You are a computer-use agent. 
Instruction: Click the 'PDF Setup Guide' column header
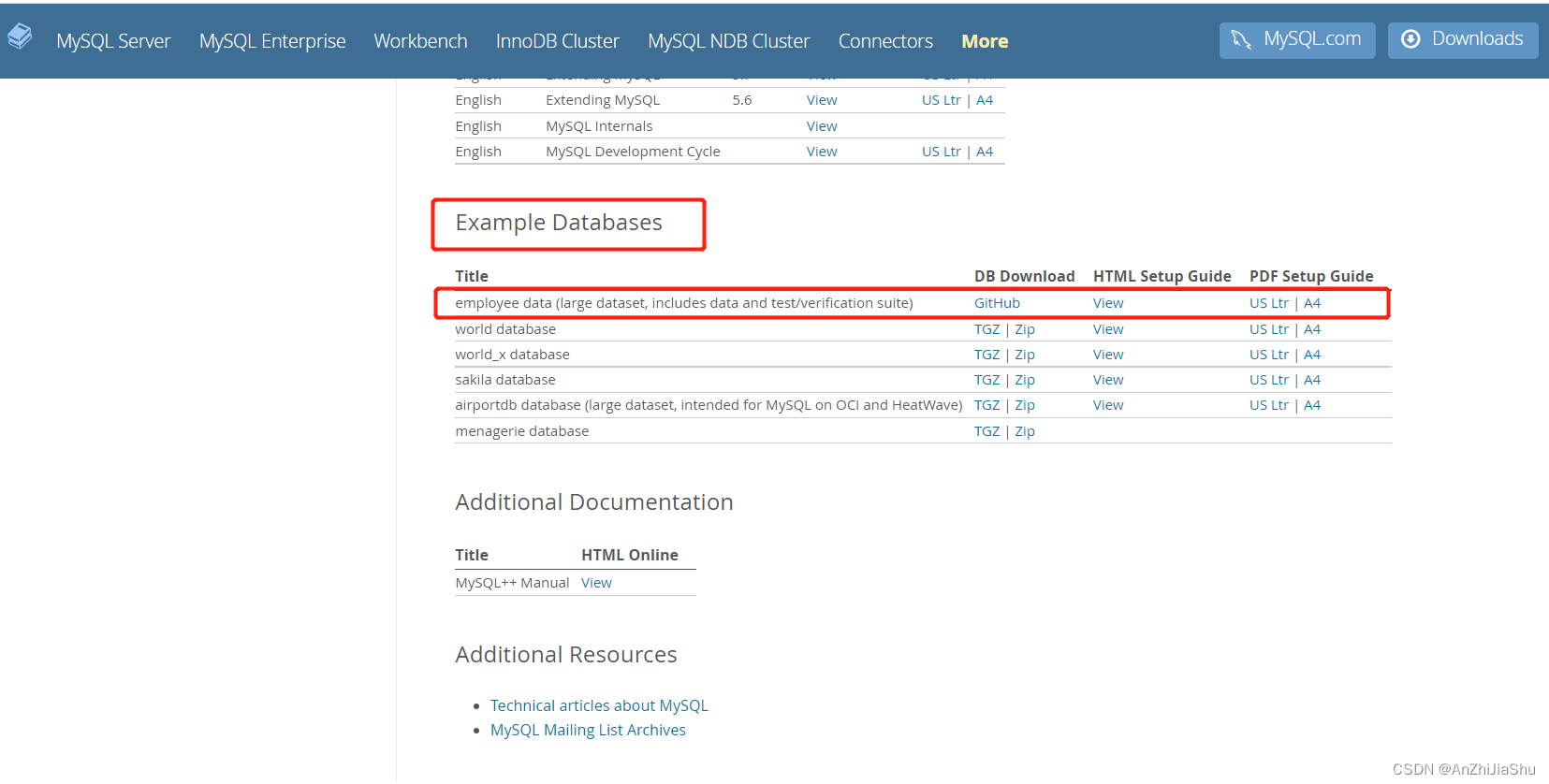pos(1311,276)
